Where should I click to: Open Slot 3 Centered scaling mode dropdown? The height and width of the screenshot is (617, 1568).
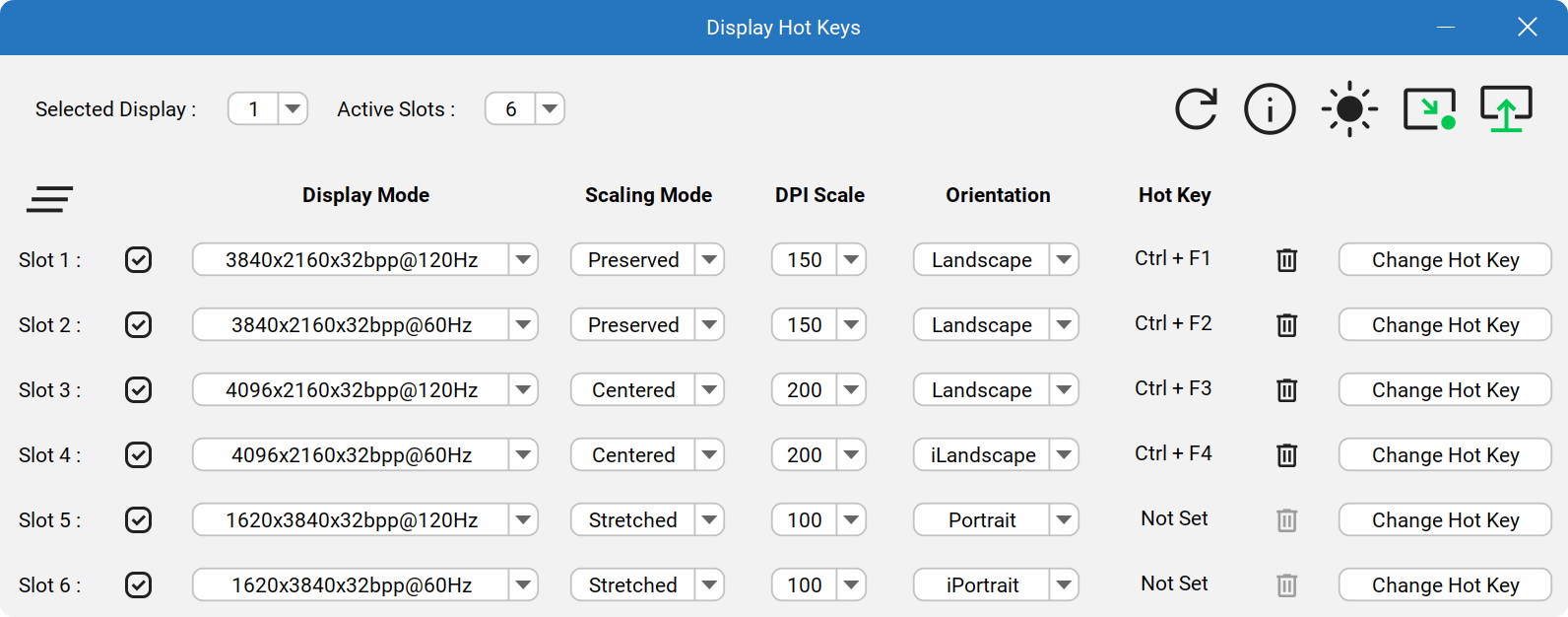pos(647,390)
